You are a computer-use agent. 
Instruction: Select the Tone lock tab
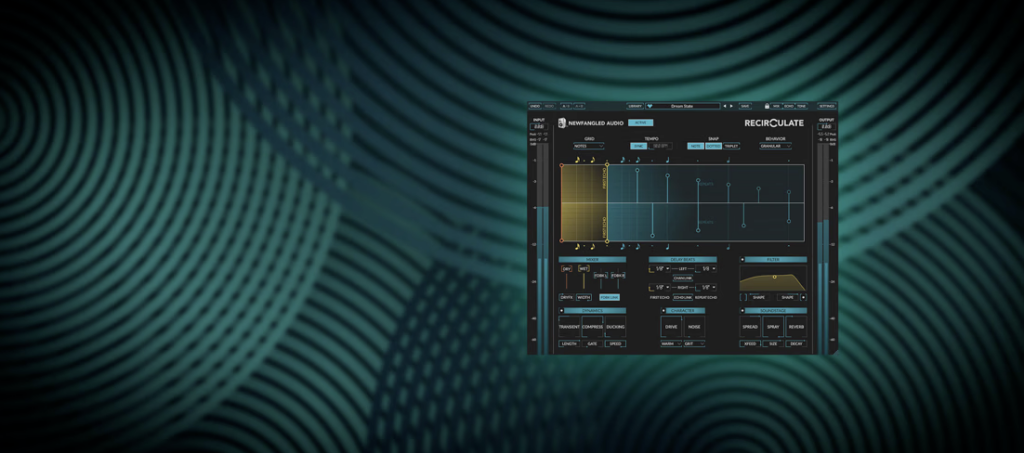point(801,106)
